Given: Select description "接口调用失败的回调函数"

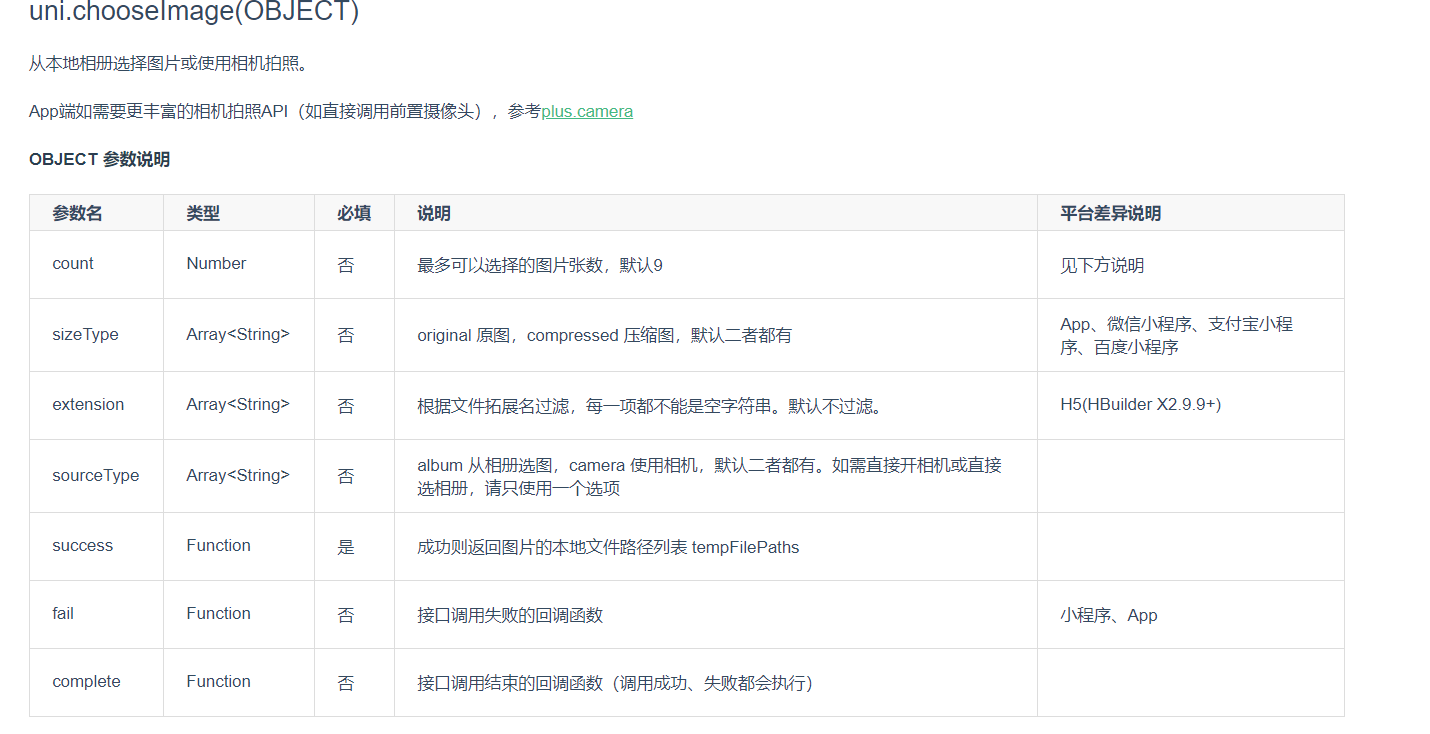Looking at the screenshot, I should pos(510,615).
